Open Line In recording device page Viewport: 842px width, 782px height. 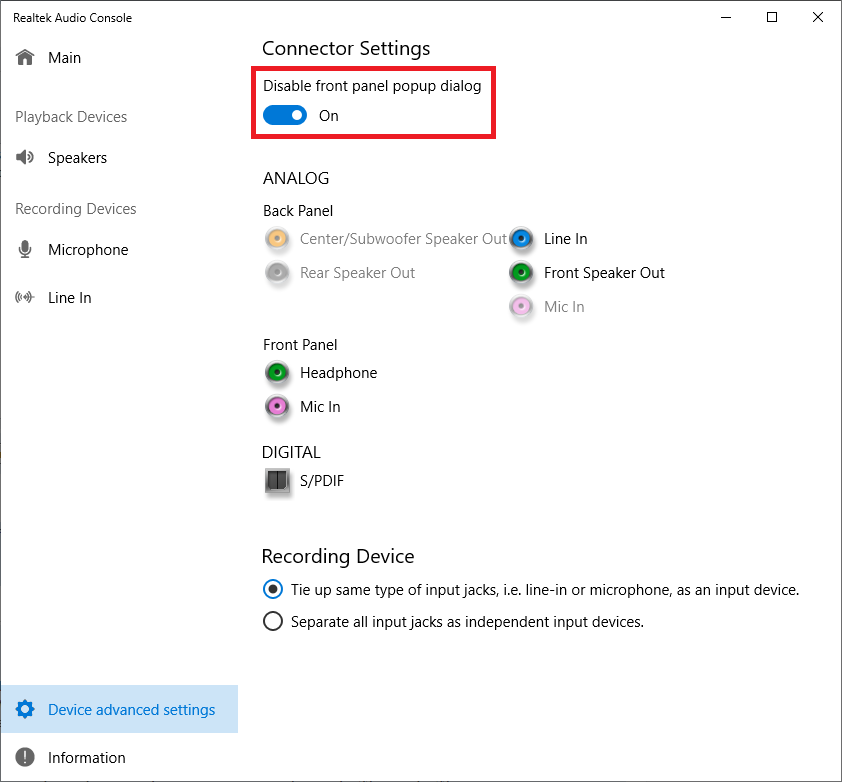click(69, 298)
